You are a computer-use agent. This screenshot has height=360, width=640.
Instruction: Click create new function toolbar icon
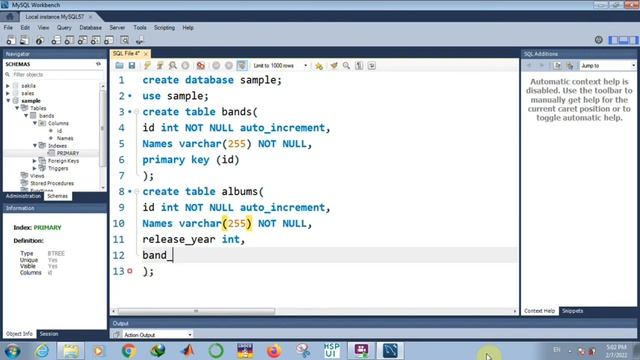109,40
